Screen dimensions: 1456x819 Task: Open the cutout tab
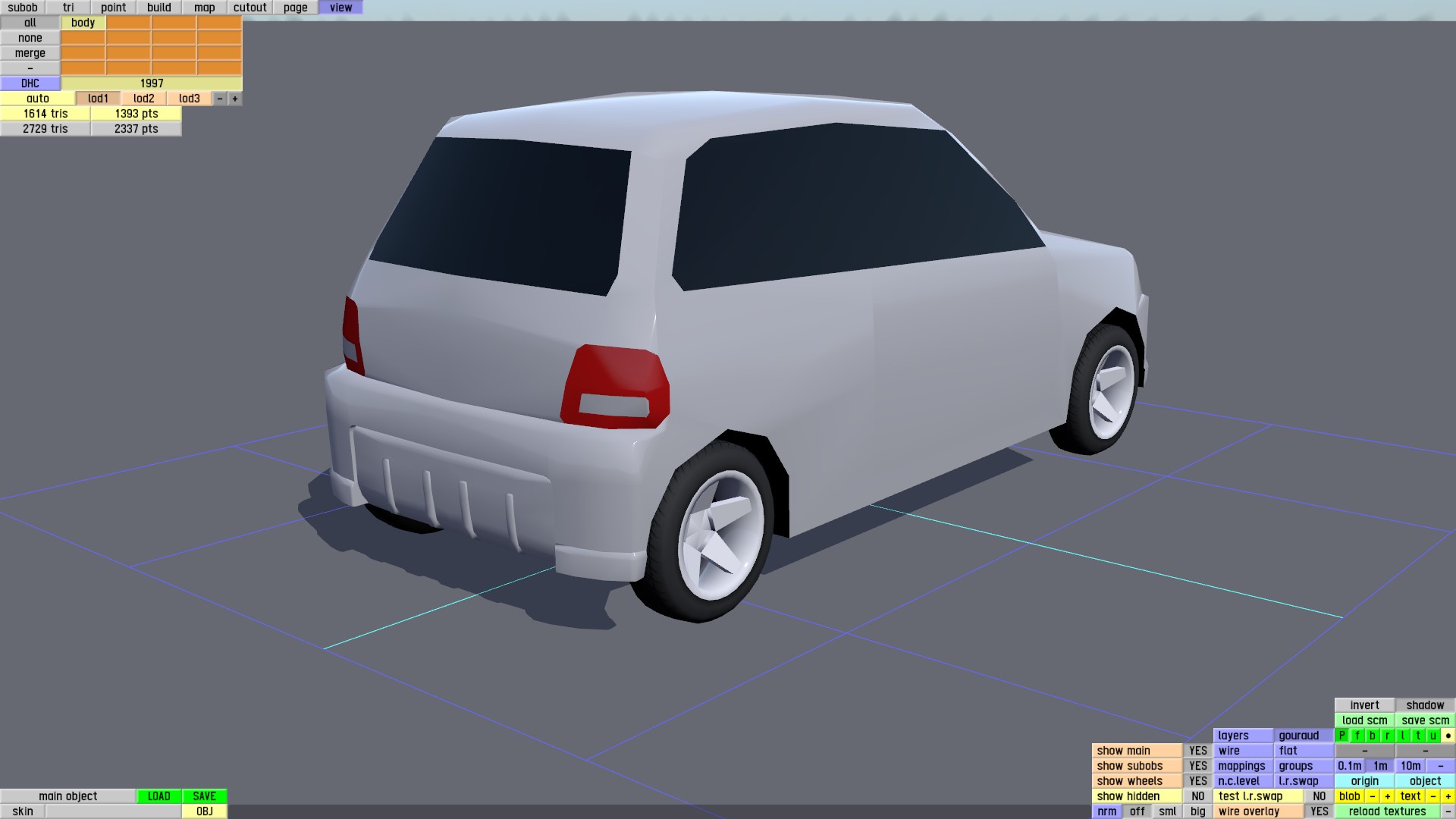[249, 8]
